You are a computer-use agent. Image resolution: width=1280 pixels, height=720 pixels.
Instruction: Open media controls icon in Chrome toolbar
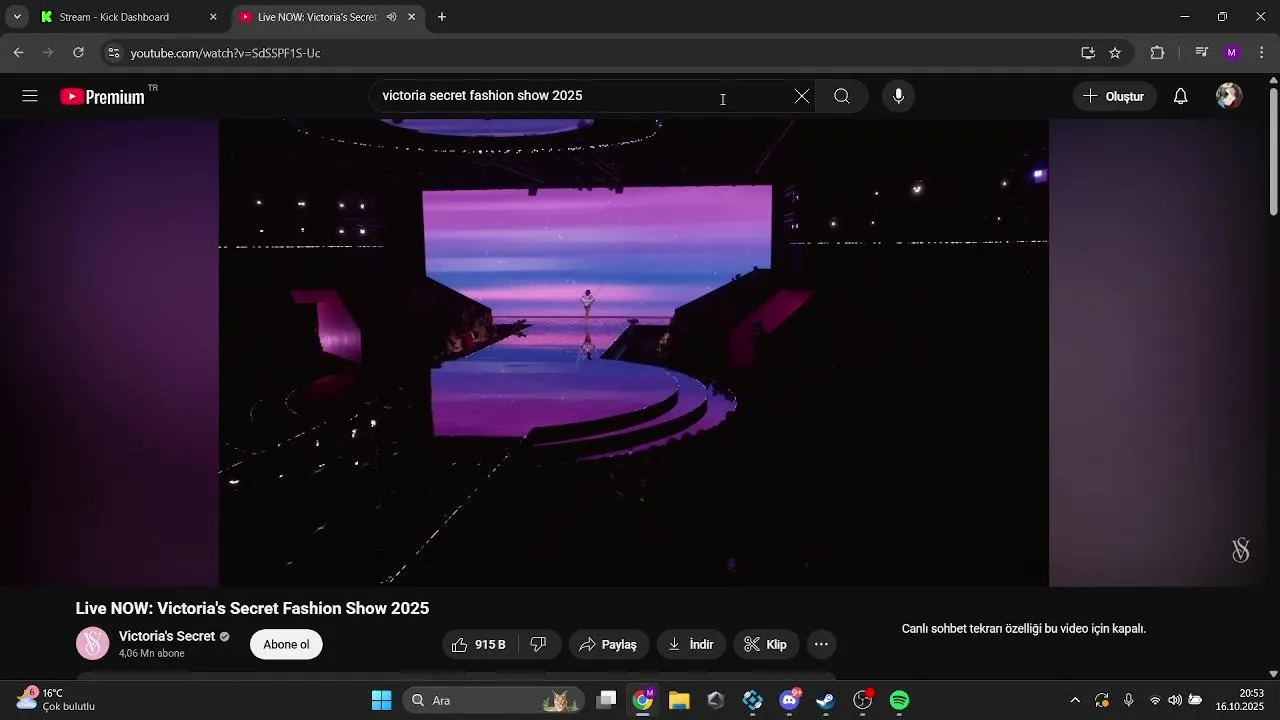(1202, 53)
